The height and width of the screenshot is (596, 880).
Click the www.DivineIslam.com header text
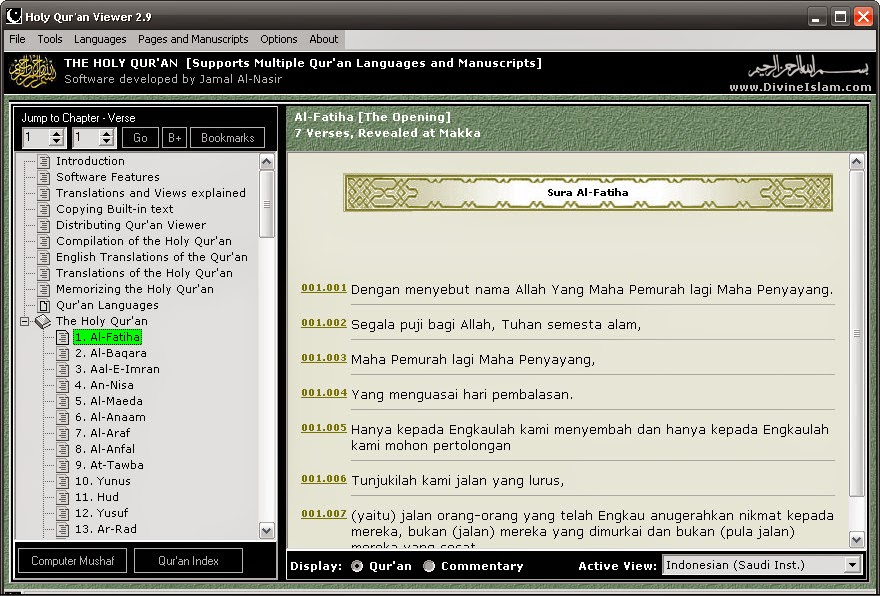800,87
